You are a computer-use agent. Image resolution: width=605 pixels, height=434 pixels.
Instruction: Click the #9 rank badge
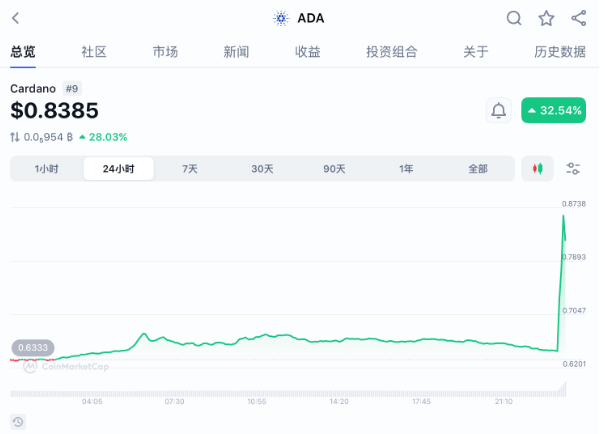pyautogui.click(x=72, y=88)
